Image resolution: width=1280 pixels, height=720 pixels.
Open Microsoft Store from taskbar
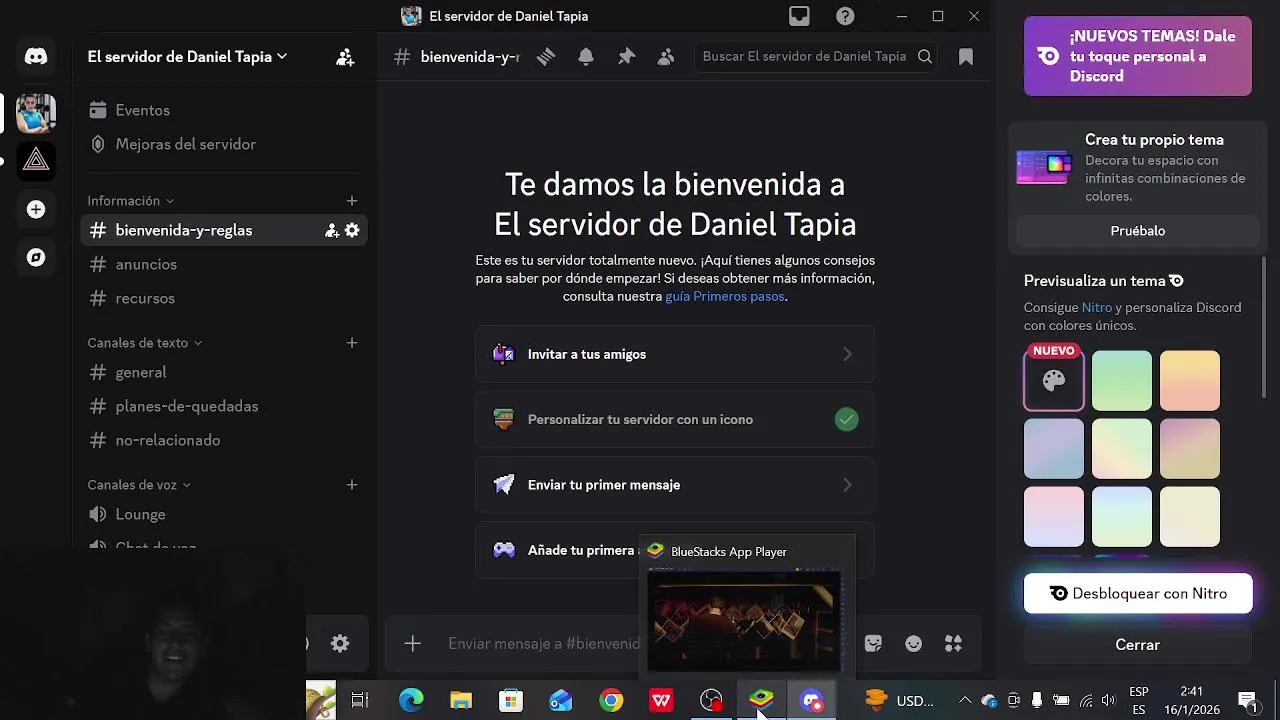coord(511,701)
